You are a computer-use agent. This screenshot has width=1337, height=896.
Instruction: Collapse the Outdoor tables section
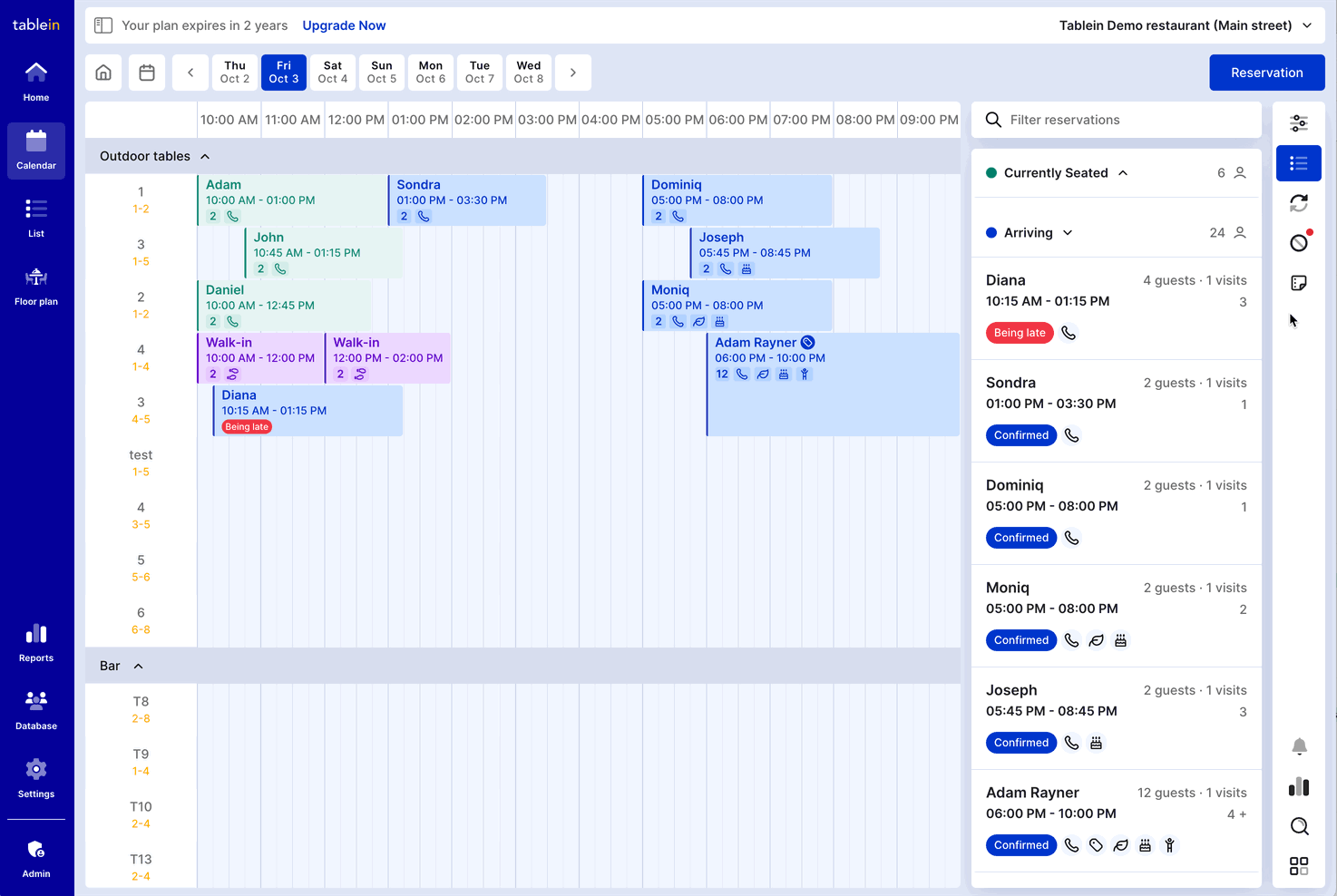(x=205, y=156)
